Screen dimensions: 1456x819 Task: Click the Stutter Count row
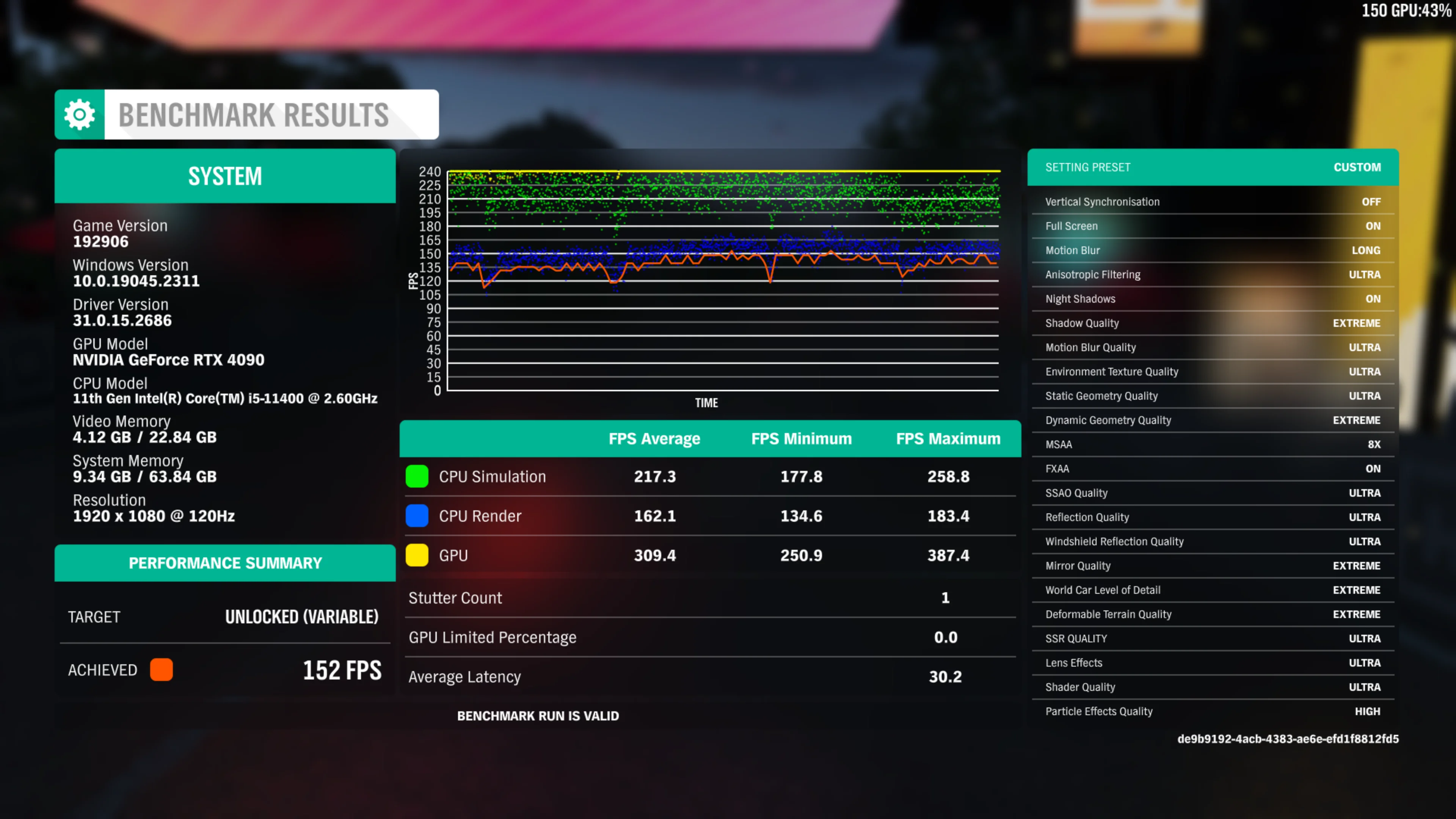tap(711, 598)
